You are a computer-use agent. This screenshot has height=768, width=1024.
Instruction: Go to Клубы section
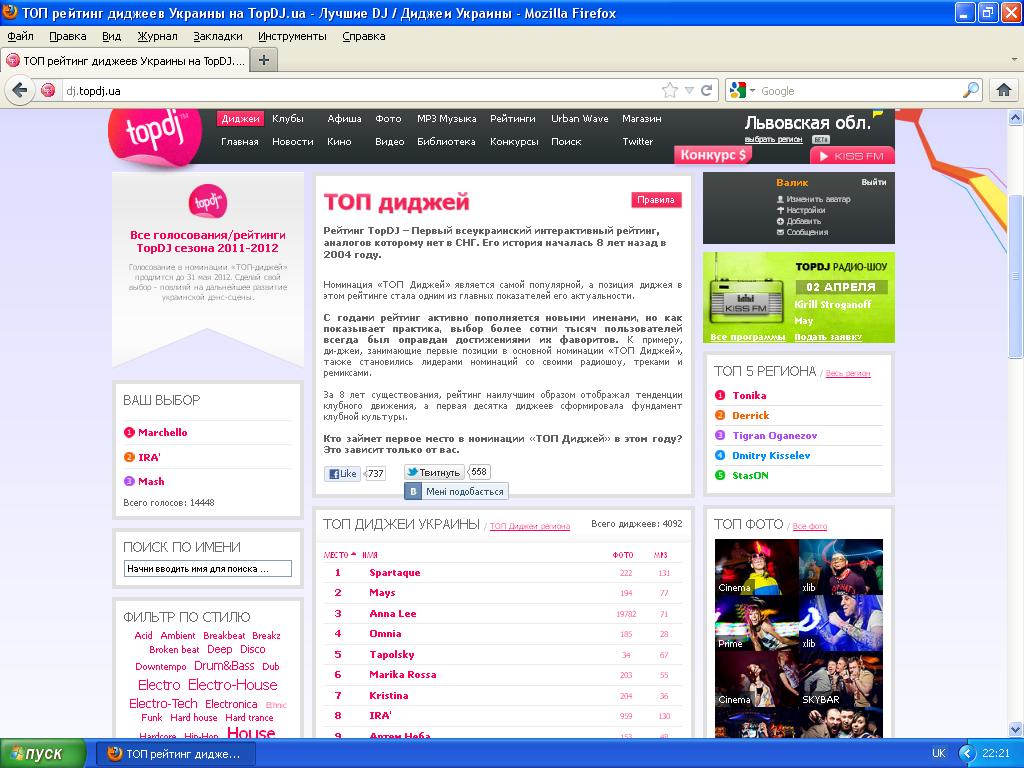(x=288, y=118)
